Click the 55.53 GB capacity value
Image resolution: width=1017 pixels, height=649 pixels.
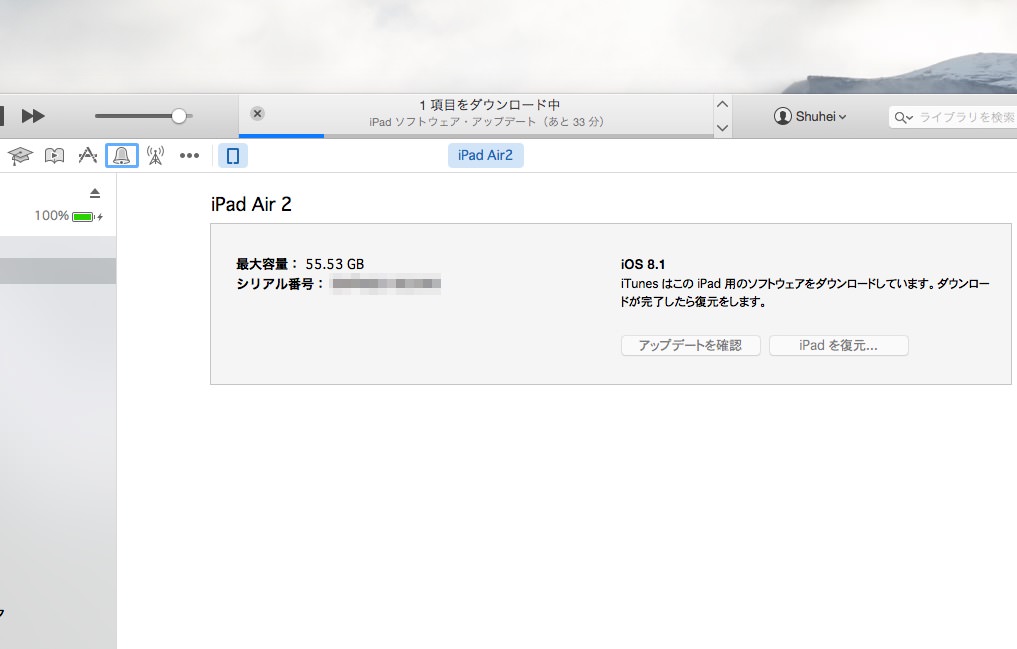(335, 265)
